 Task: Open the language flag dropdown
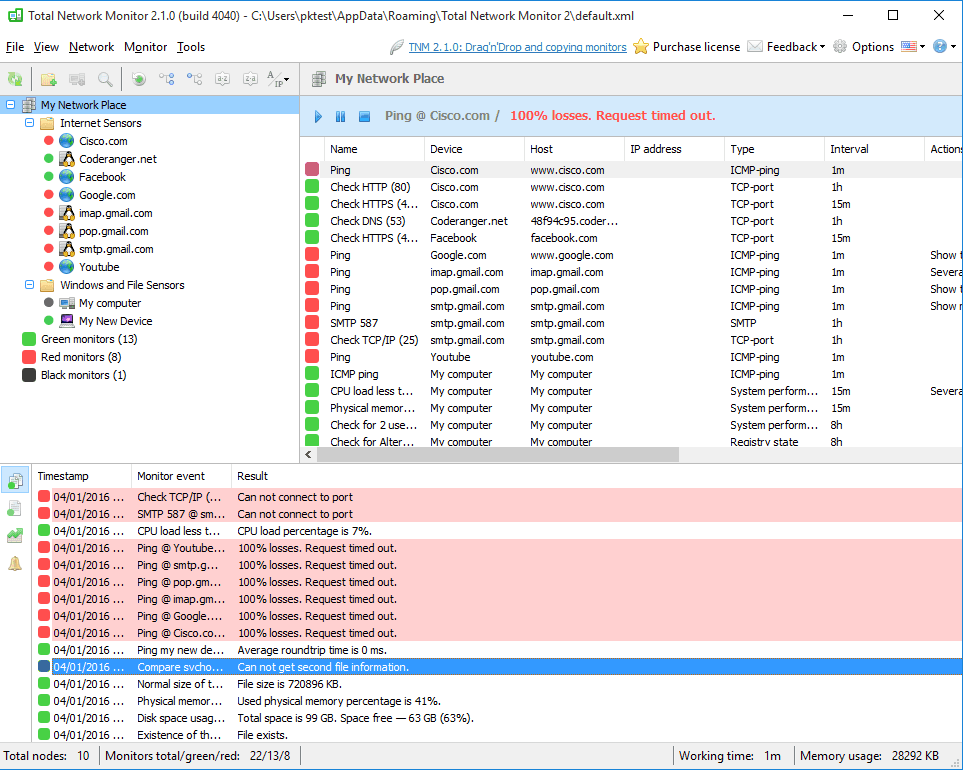point(913,47)
